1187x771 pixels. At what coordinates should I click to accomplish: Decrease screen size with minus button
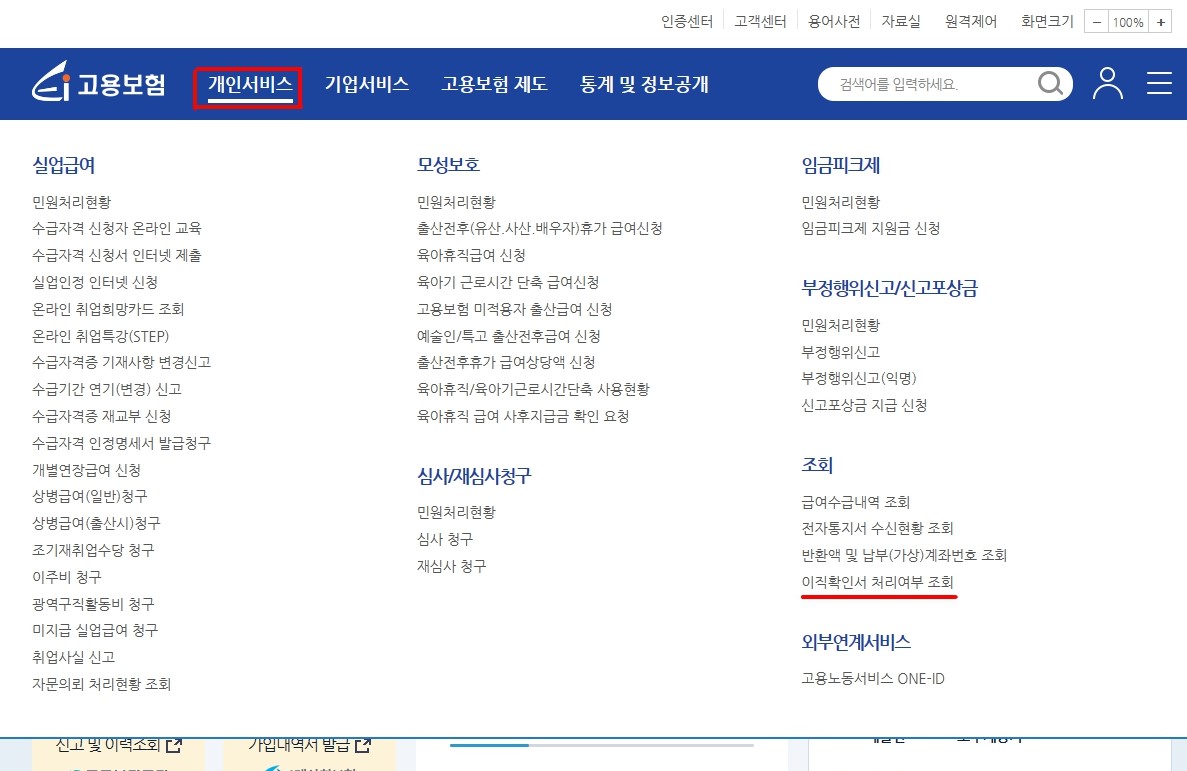point(1096,22)
